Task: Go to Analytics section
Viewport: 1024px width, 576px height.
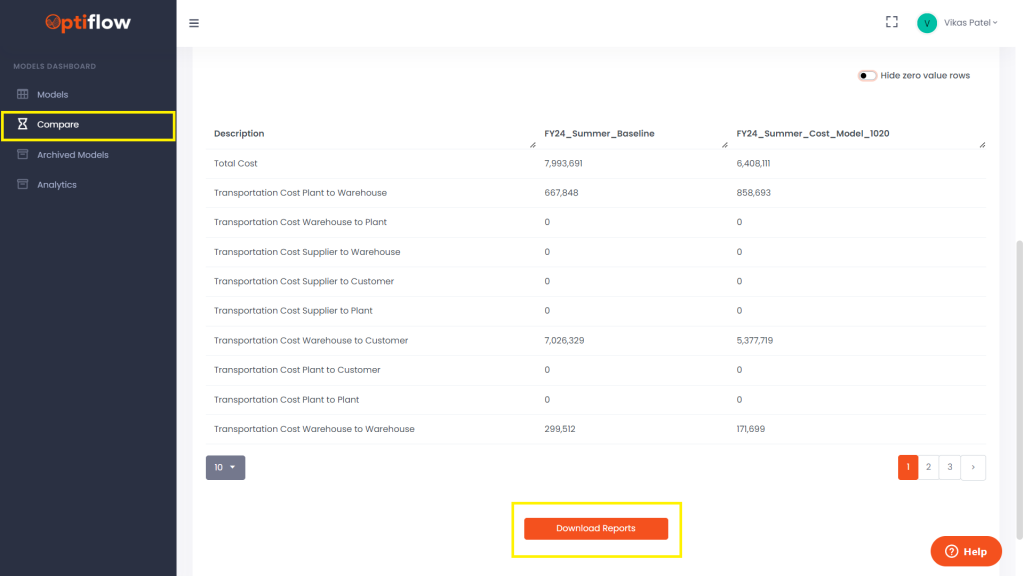Action: (57, 185)
